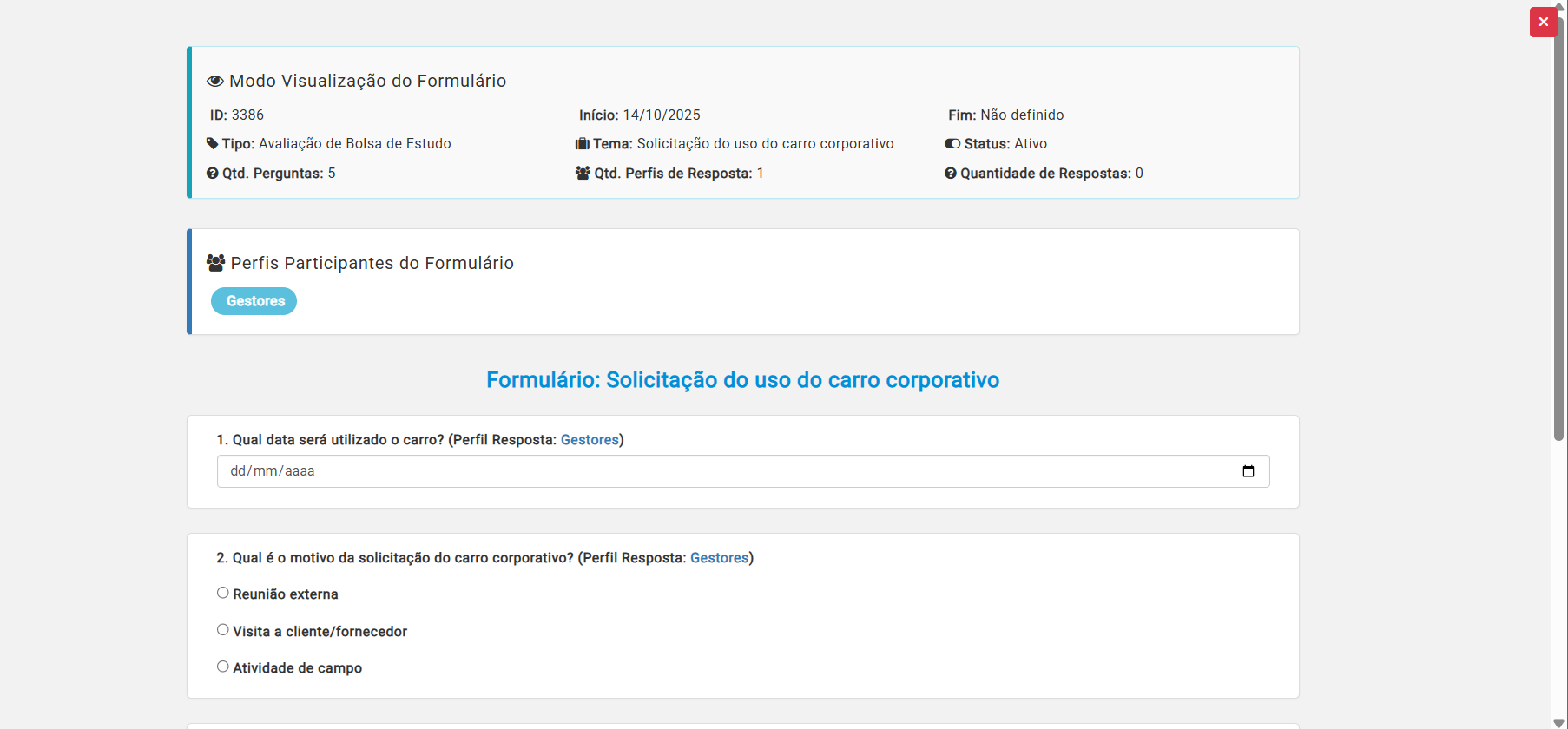Pick the Atividade de campo radio button
This screenshot has height=729, width=1568.
223,667
